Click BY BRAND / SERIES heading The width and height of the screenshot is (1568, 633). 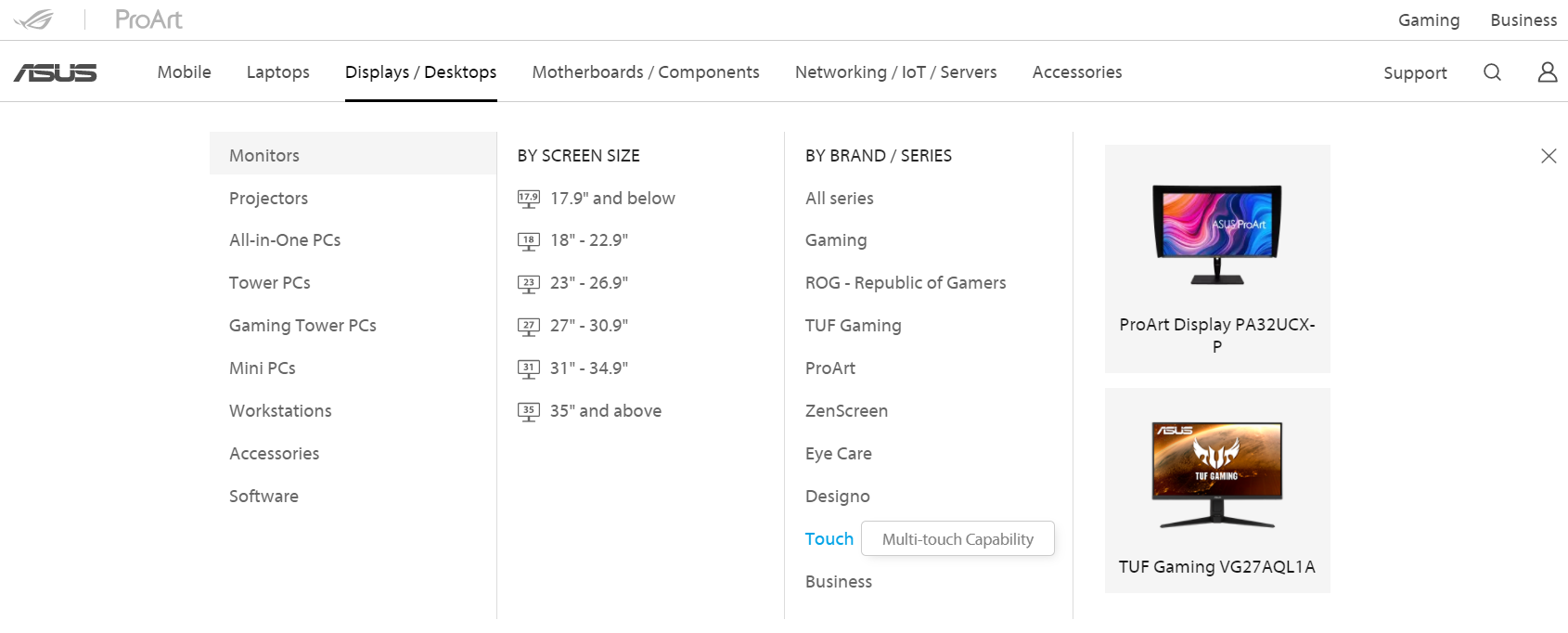(x=879, y=156)
